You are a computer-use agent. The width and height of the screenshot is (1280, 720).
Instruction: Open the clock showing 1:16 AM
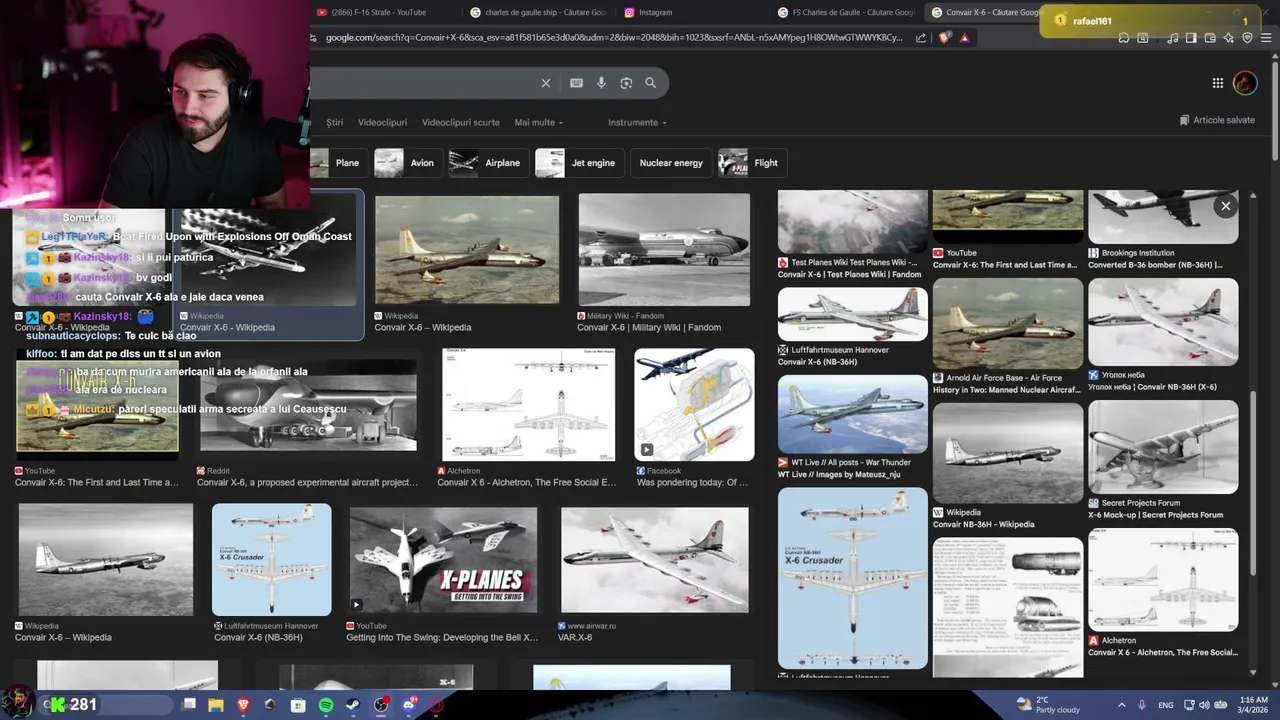pos(1254,705)
